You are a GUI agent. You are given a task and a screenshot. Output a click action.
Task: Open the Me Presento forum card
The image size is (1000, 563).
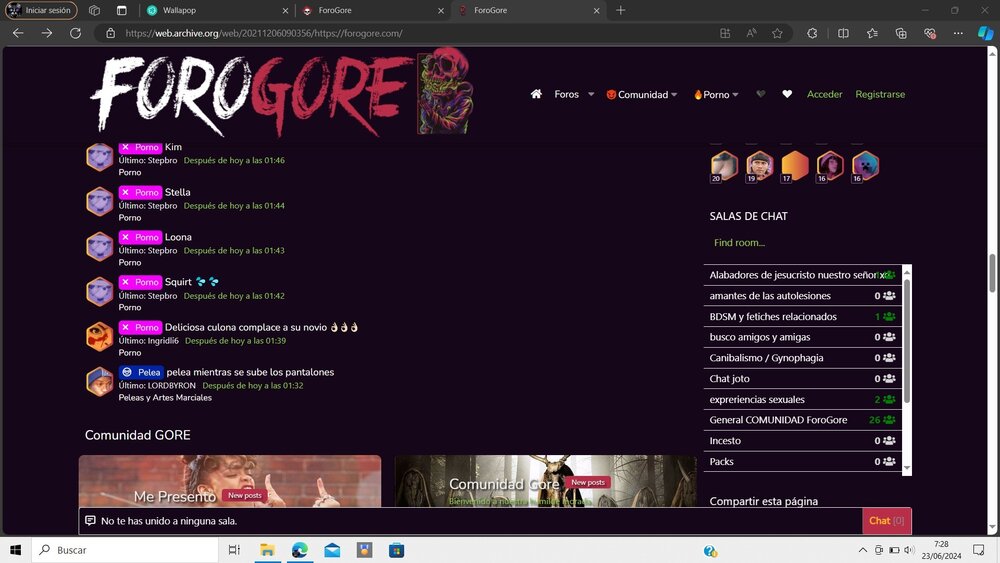point(230,481)
